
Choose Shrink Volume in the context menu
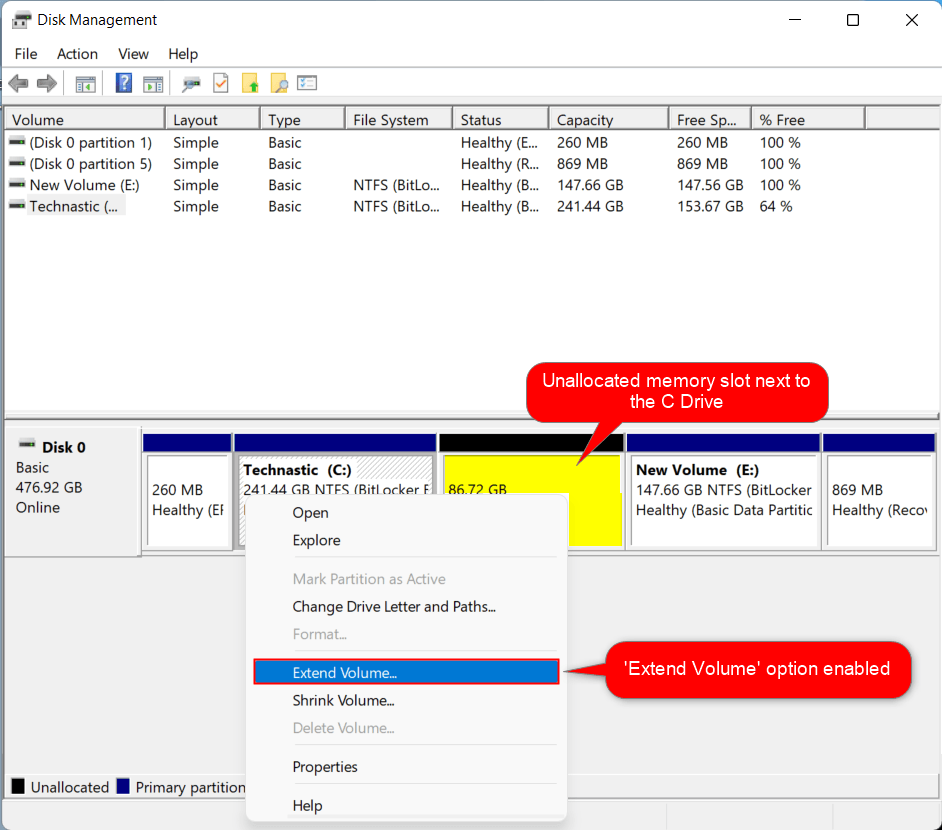(343, 700)
